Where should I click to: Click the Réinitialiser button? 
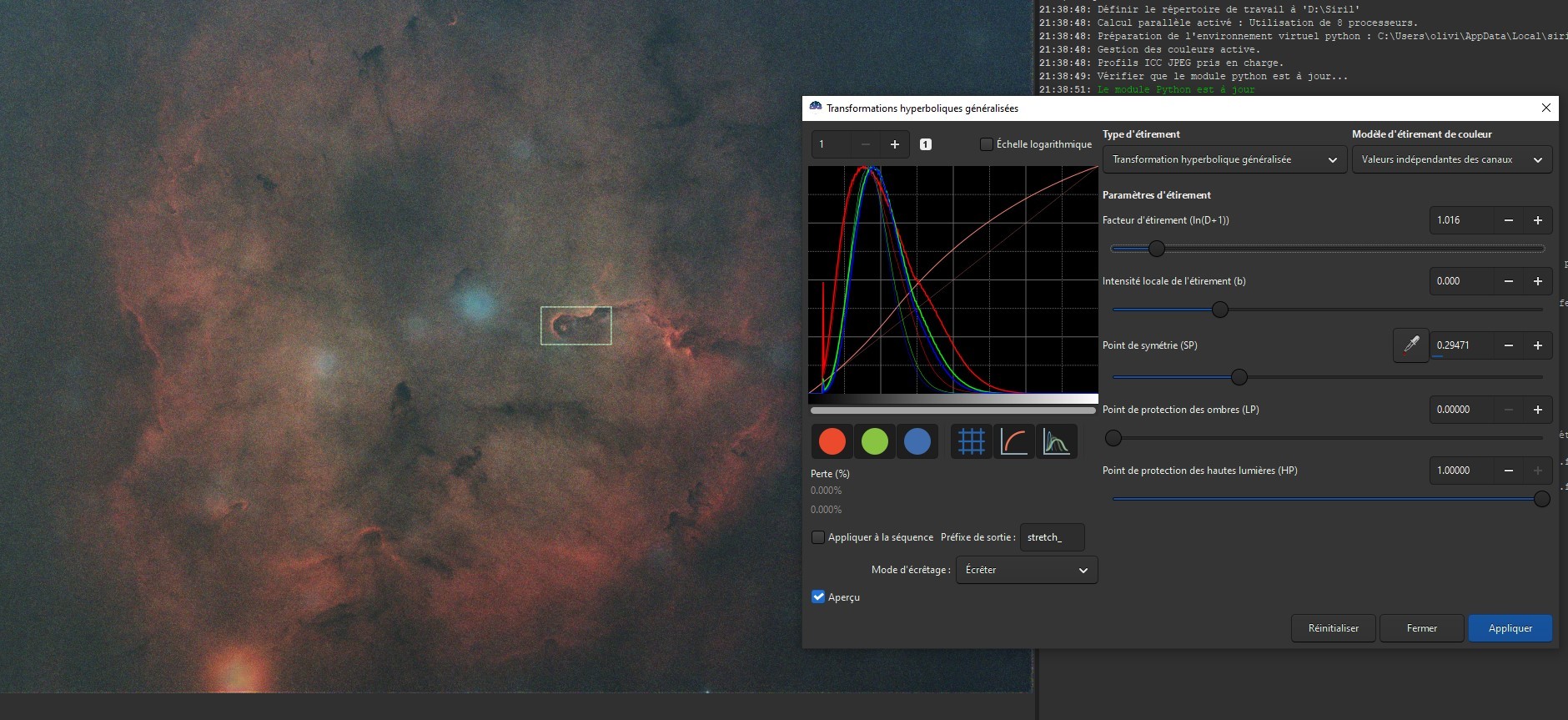coord(1333,628)
